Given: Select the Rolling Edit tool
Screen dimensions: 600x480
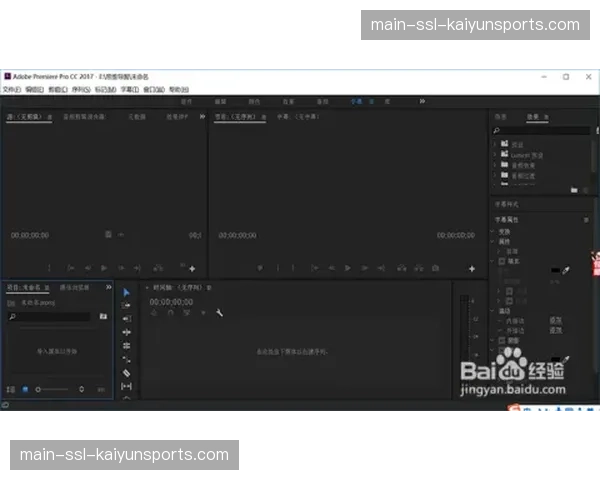Looking at the screenshot, I should [x=126, y=346].
